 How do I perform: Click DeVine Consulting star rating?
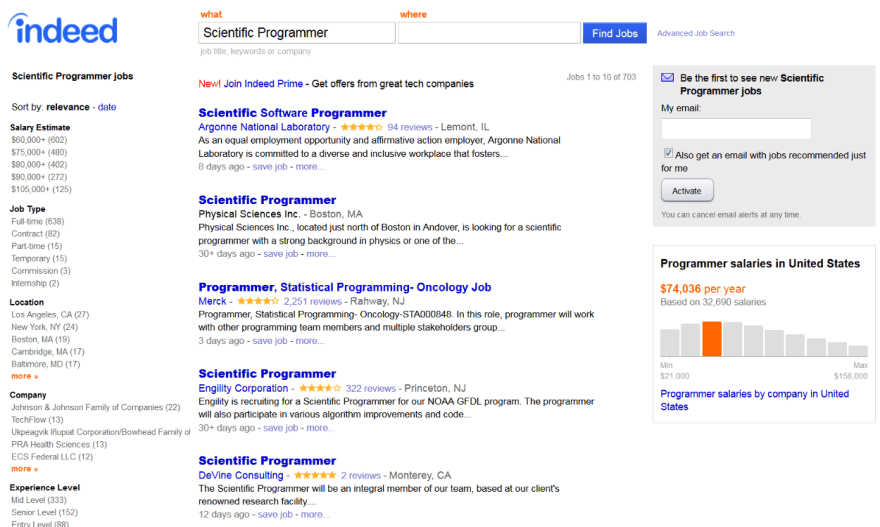pos(315,475)
